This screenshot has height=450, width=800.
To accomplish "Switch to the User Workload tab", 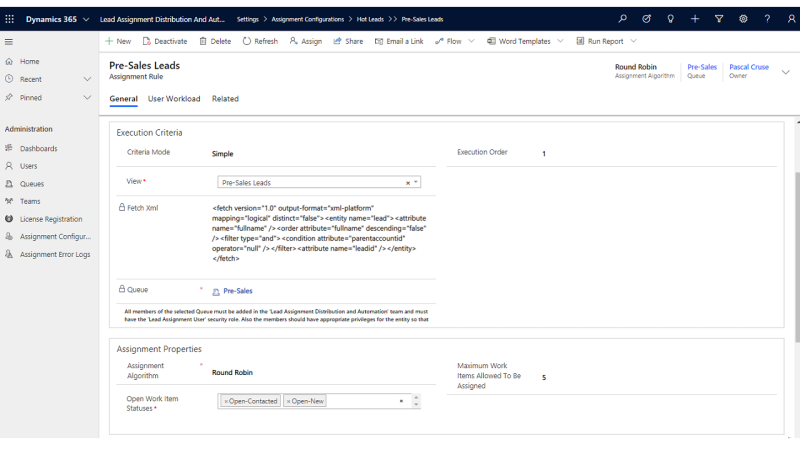I will [174, 99].
